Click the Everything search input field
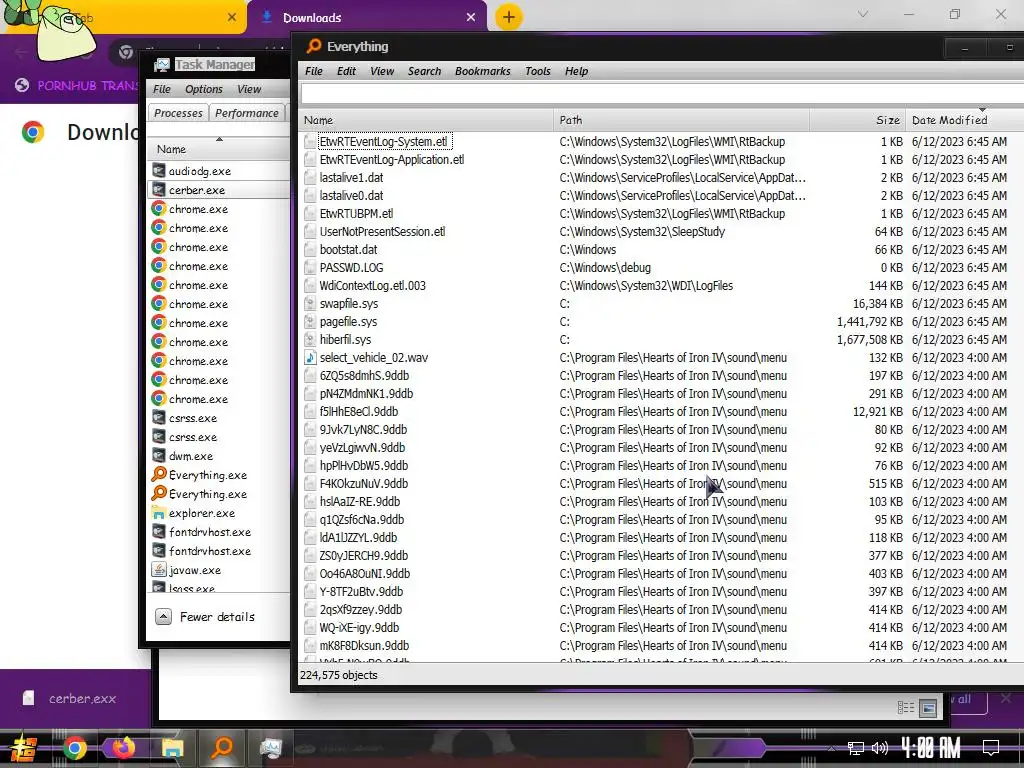This screenshot has width=1024, height=768. (662, 93)
